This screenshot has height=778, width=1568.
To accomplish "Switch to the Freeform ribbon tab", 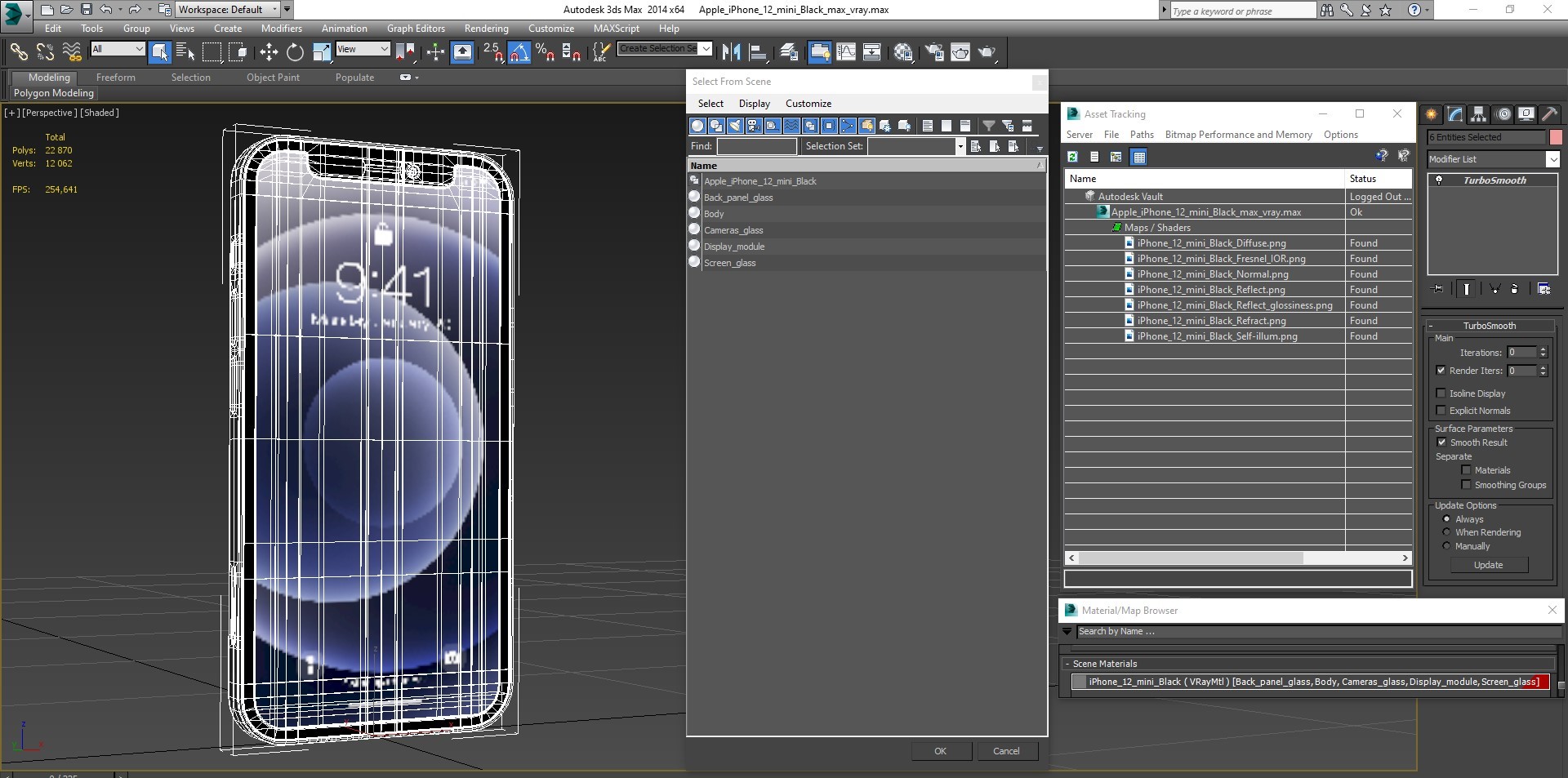I will 116,78.
